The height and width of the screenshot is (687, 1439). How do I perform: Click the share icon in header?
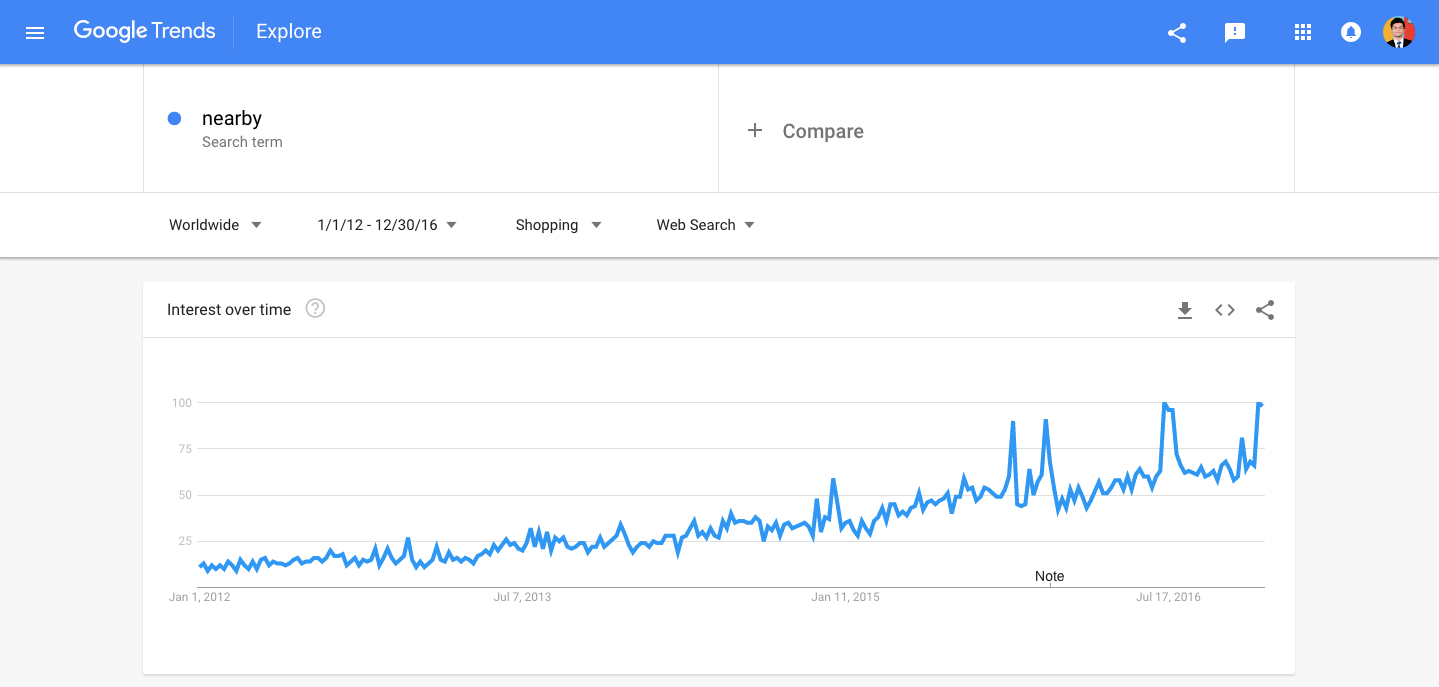point(1177,32)
